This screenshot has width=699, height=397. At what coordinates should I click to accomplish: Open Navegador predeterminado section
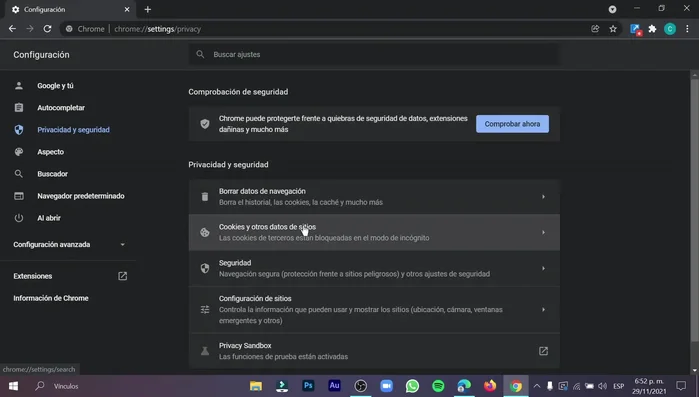81,196
